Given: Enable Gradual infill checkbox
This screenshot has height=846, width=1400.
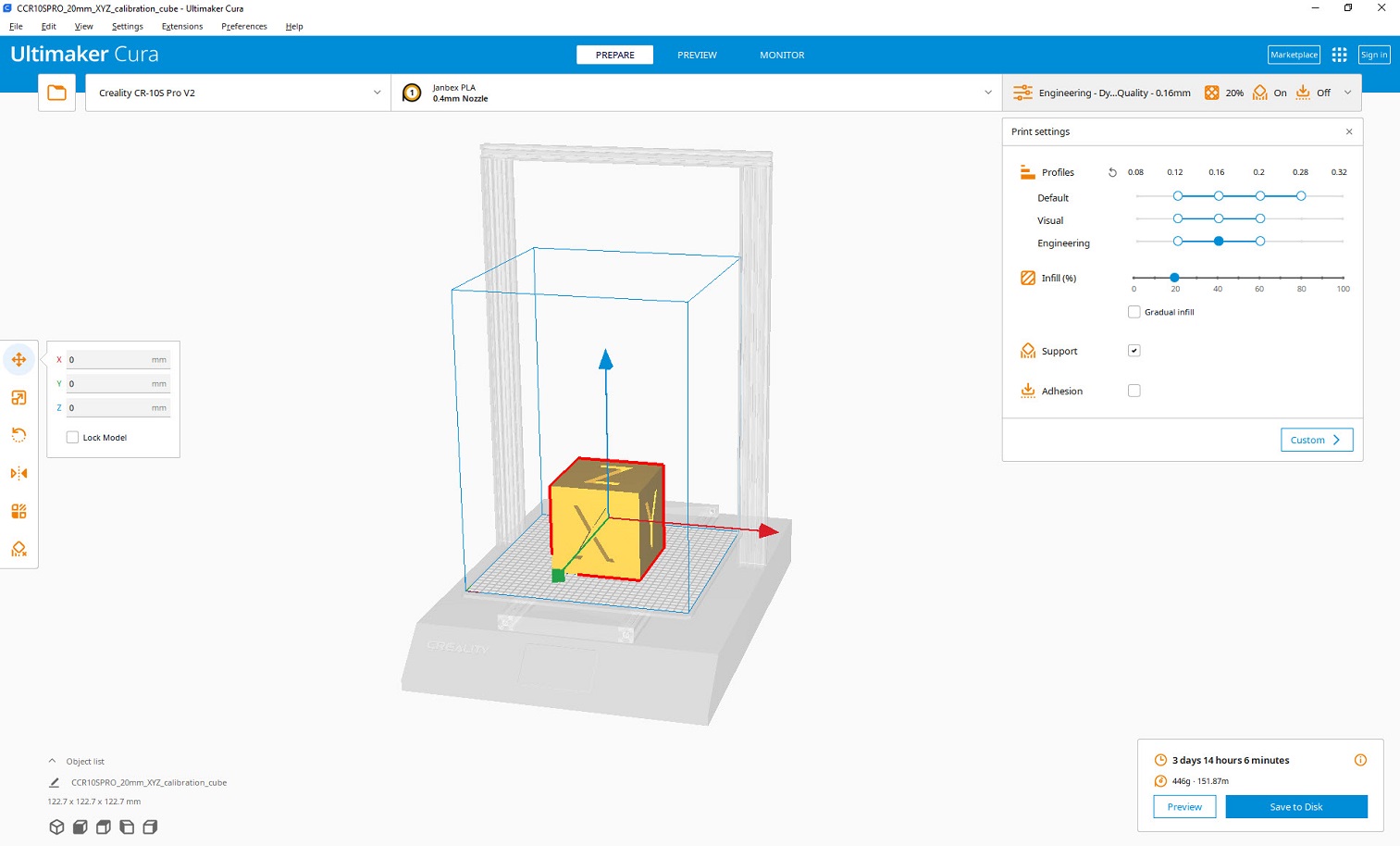Looking at the screenshot, I should coord(1134,312).
